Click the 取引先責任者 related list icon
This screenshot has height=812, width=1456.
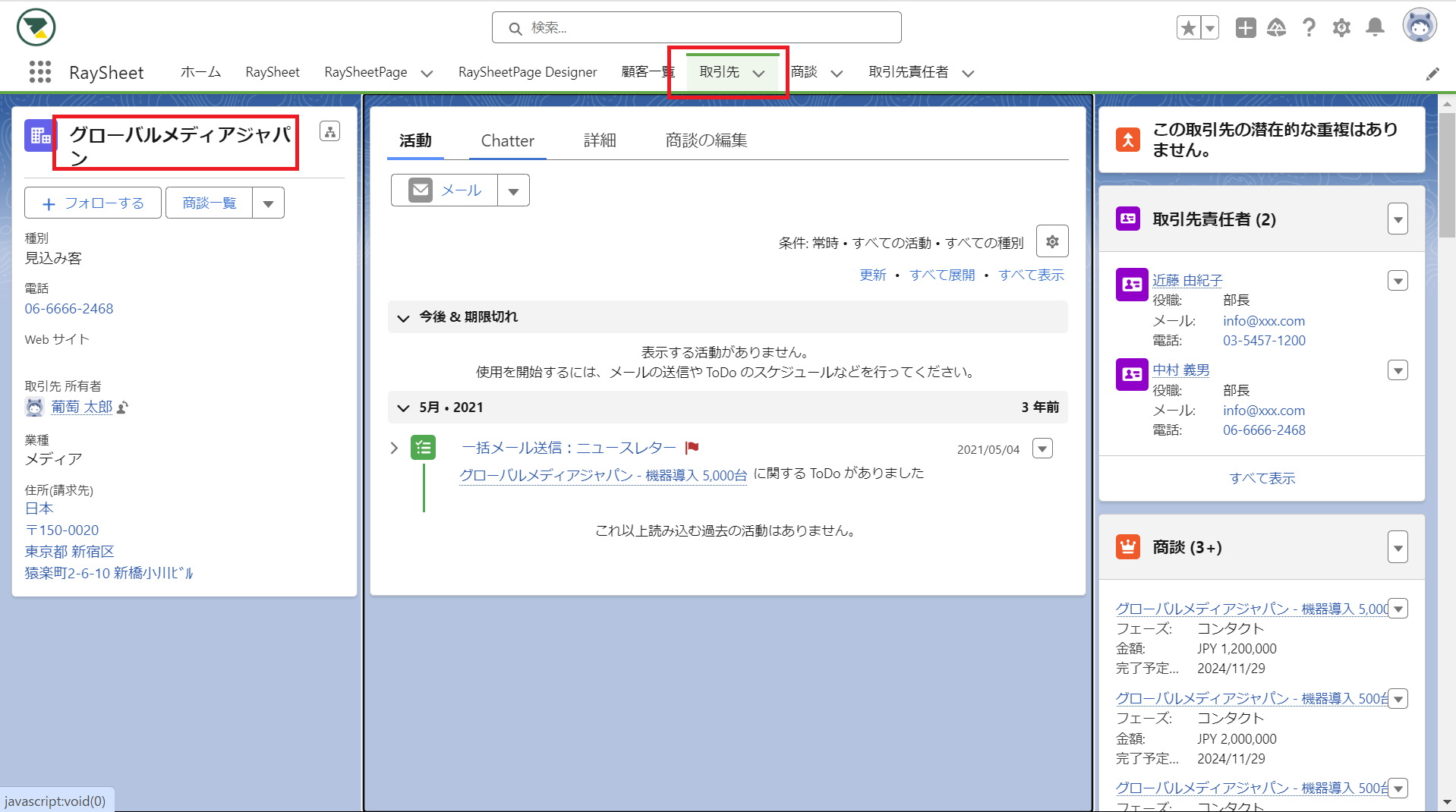(x=1128, y=219)
